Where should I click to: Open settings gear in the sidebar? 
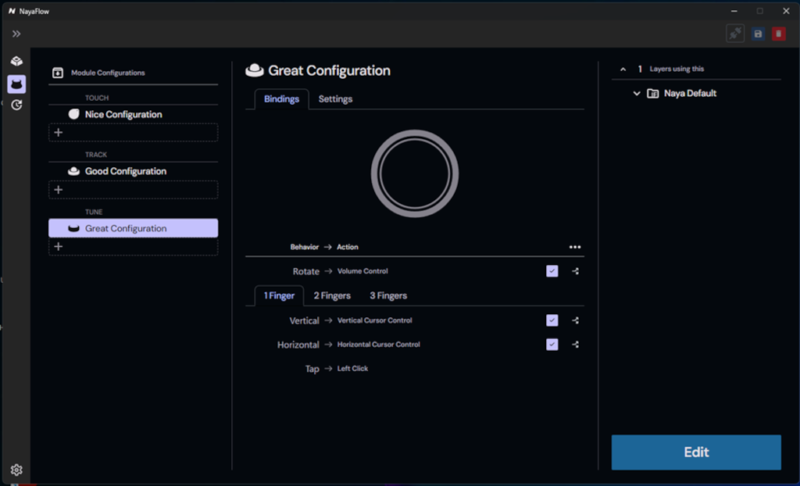[x=16, y=470]
